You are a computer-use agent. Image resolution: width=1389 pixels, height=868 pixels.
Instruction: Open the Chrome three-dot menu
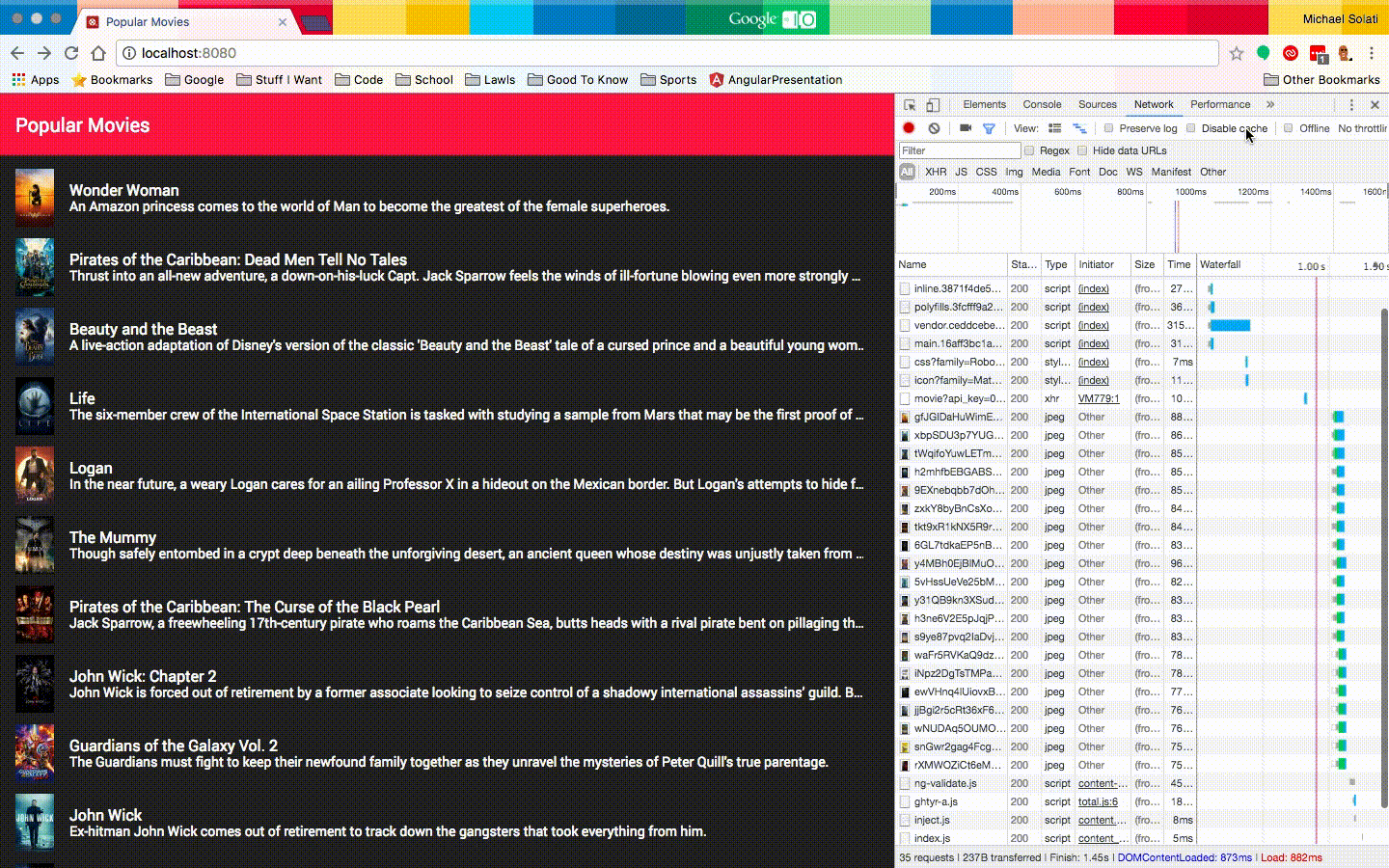point(1372,53)
